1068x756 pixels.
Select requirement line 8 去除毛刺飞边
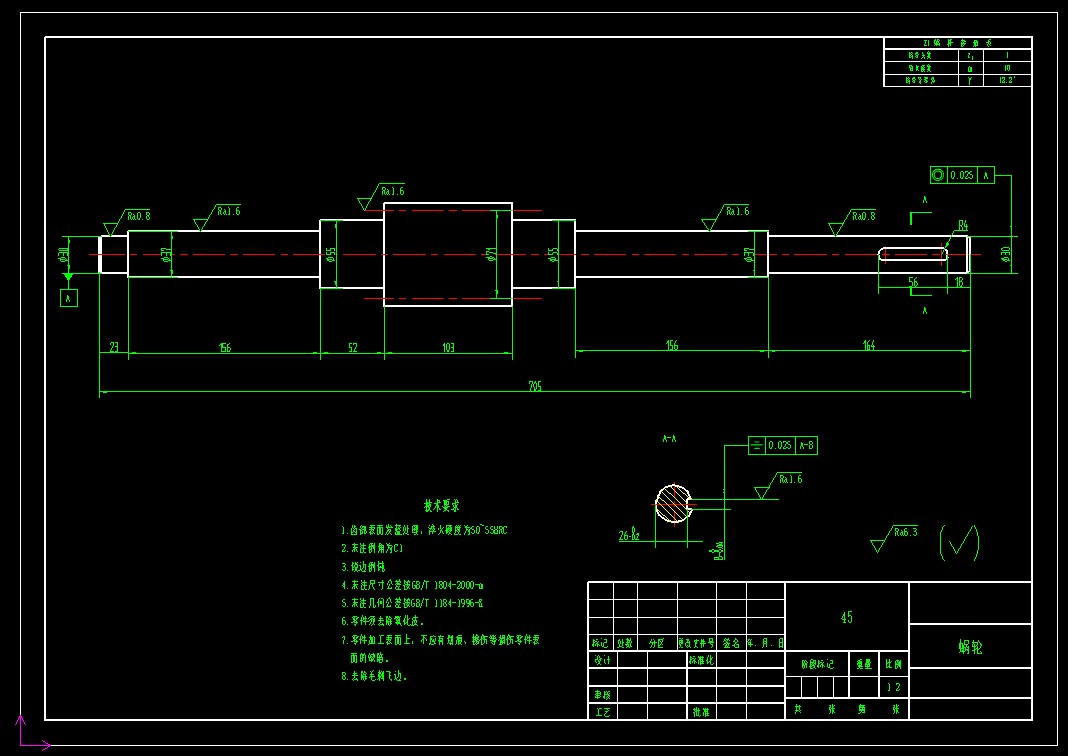[374, 676]
